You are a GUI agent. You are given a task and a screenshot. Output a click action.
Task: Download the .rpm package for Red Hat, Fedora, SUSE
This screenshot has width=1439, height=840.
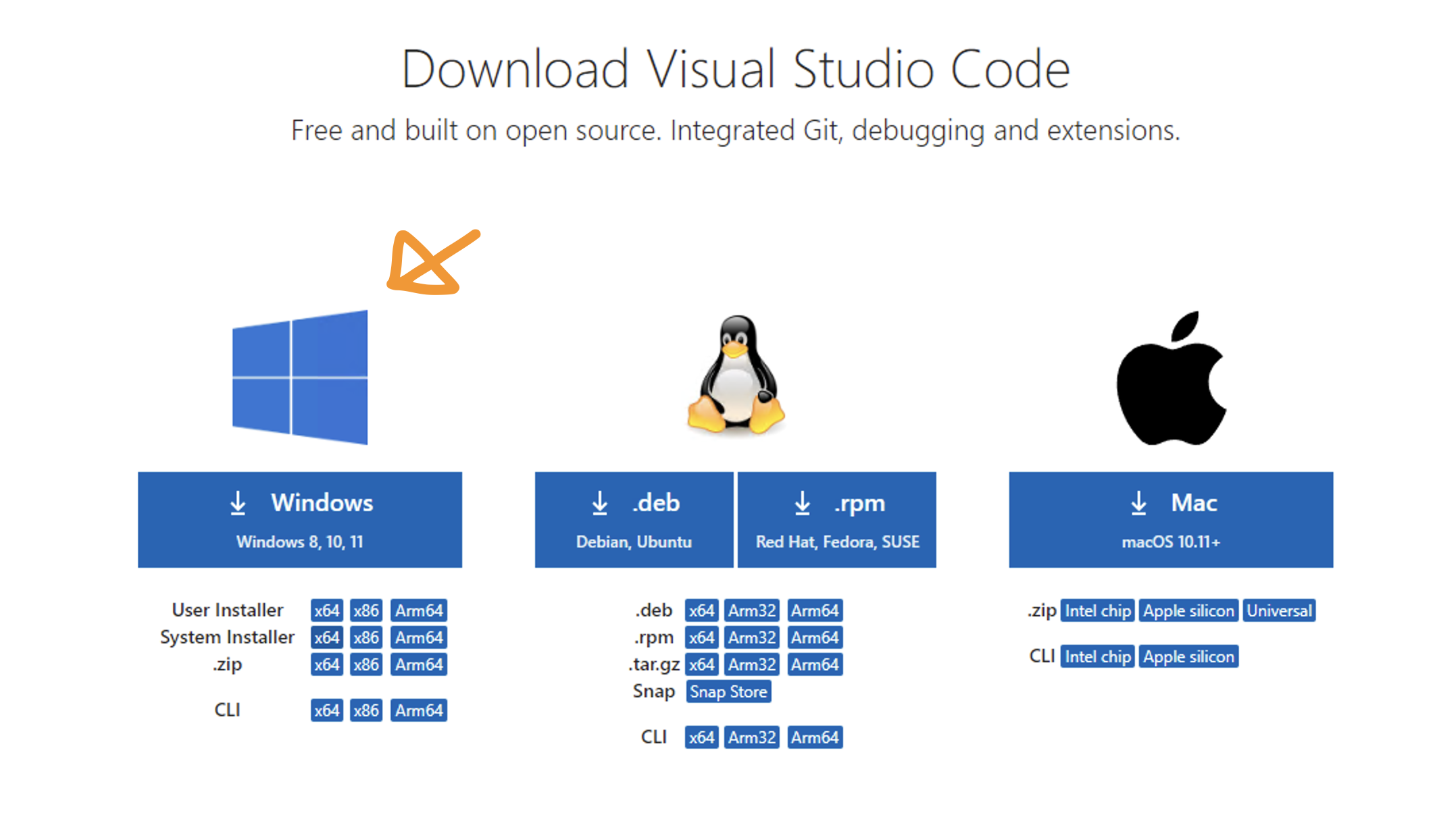837,519
